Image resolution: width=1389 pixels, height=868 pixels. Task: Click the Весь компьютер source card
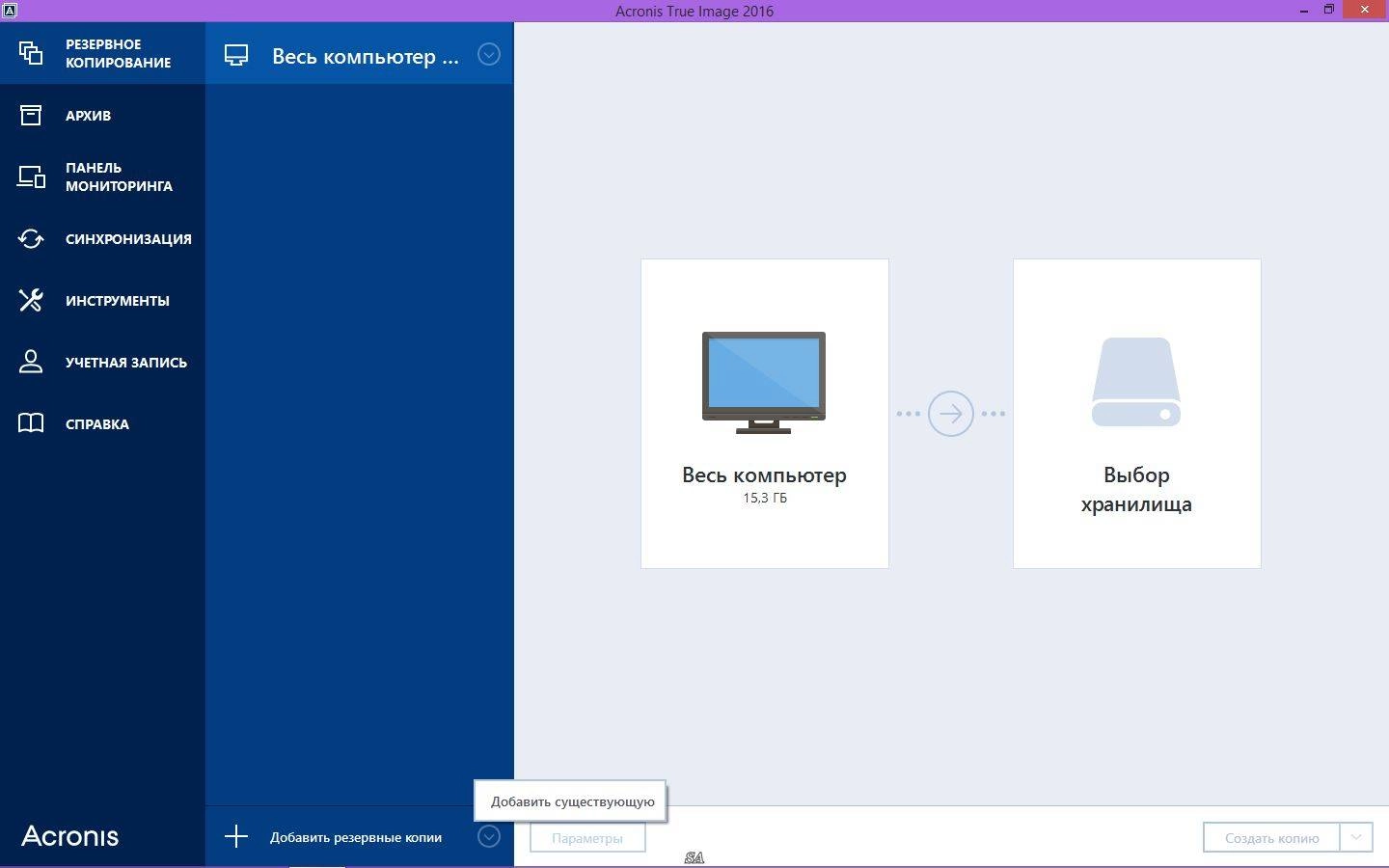(x=764, y=413)
